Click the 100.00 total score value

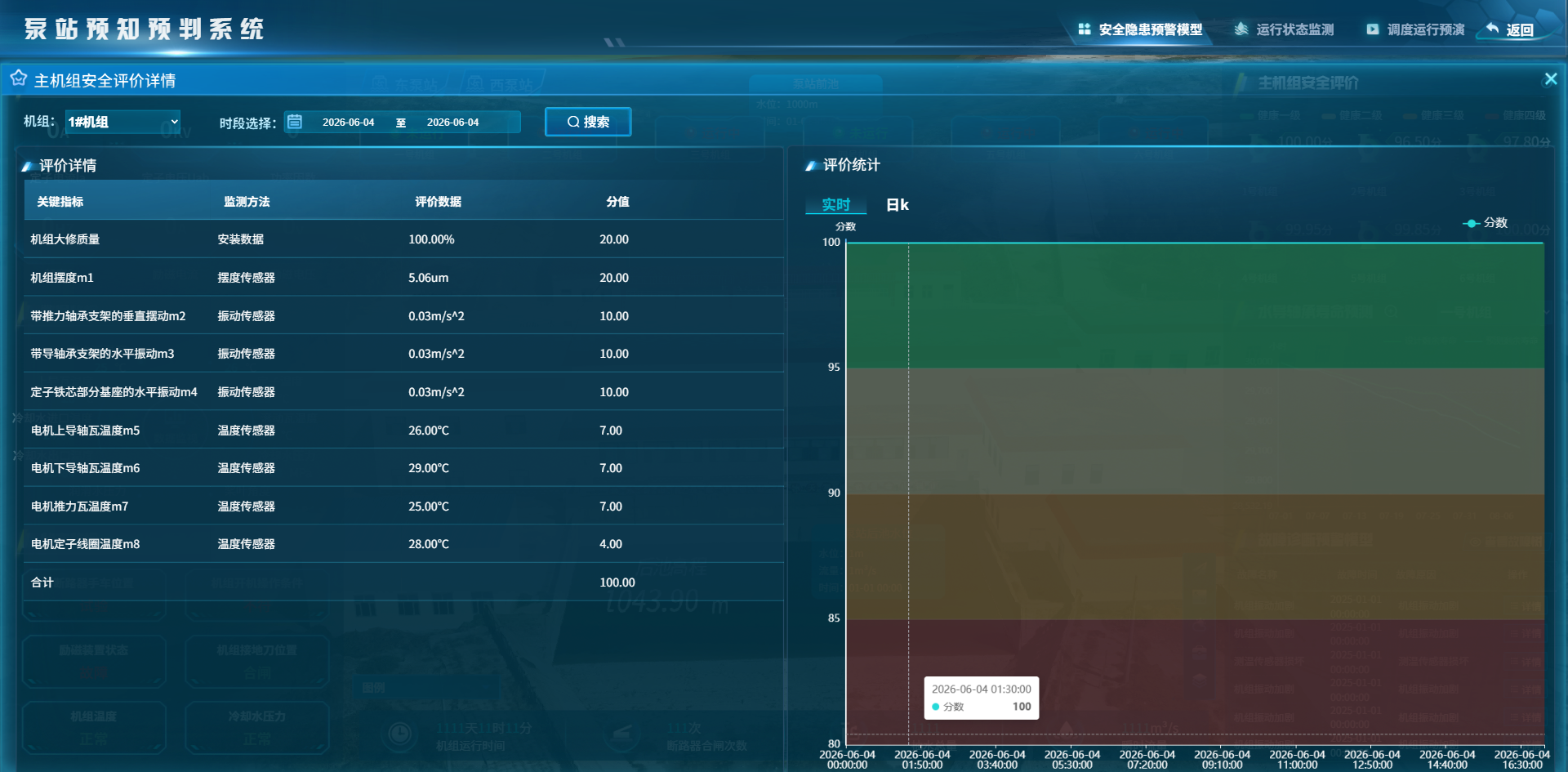pyautogui.click(x=617, y=582)
